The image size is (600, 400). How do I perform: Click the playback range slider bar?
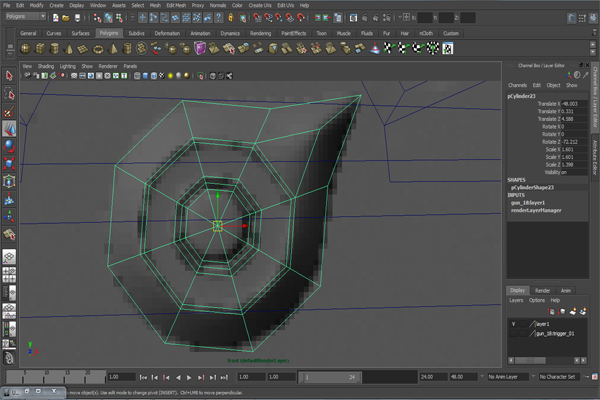coord(332,377)
